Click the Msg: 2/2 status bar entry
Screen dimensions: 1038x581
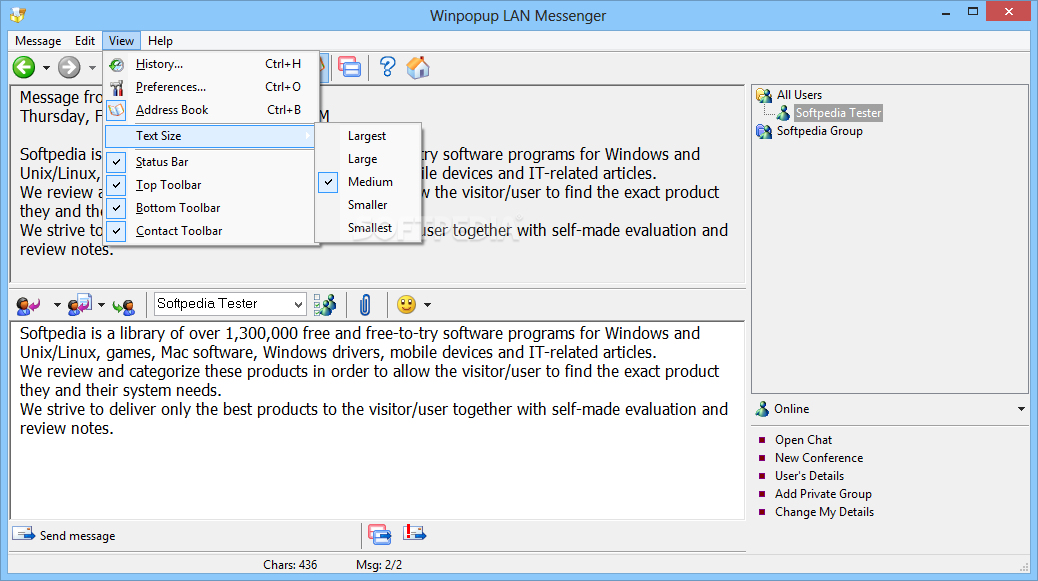(x=379, y=565)
